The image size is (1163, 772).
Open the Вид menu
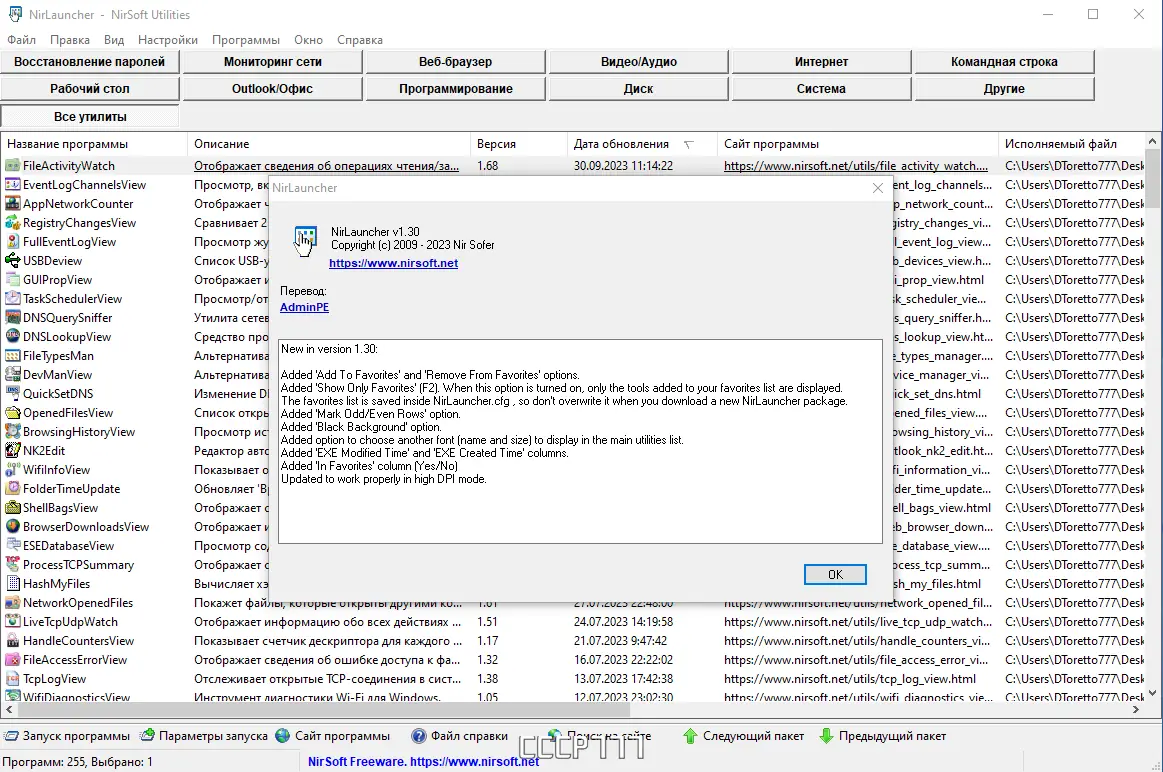(113, 40)
